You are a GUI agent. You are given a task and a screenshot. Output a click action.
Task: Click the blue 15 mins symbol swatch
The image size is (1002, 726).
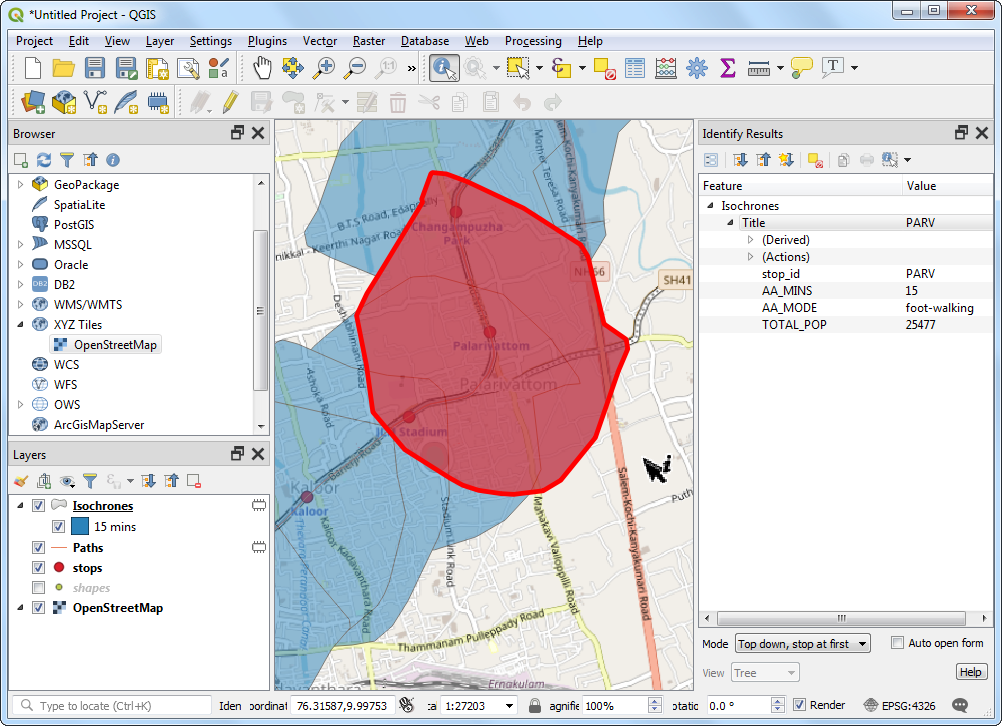[x=79, y=527]
